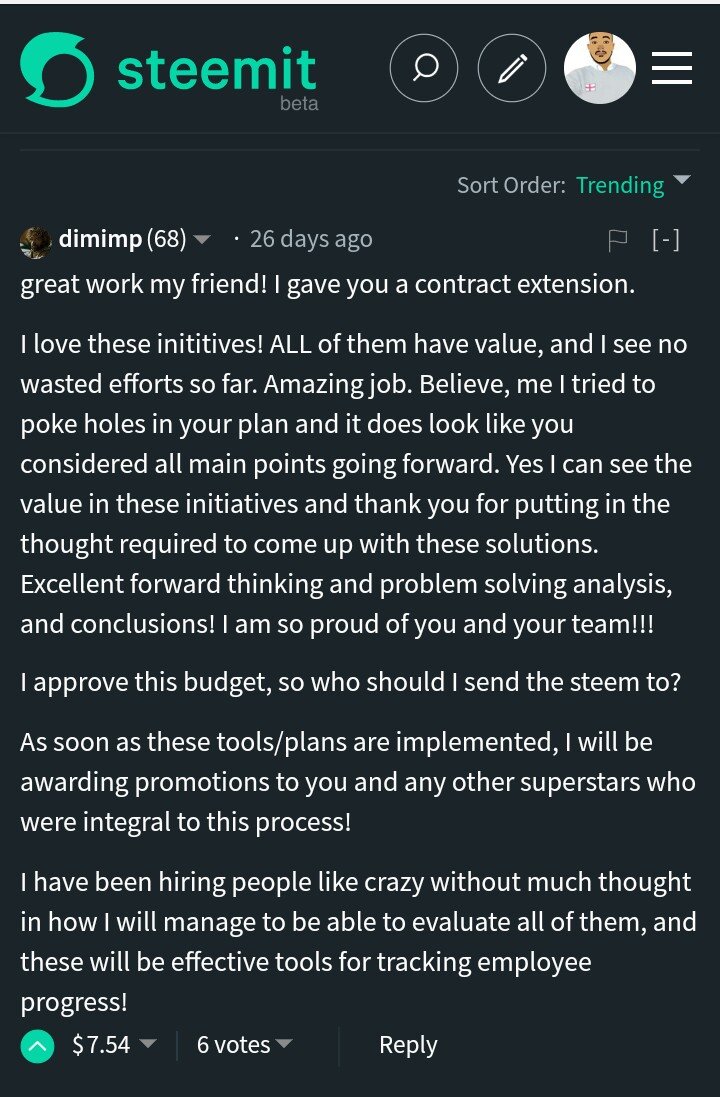Image resolution: width=720 pixels, height=1097 pixels.
Task: Tap the pencil compose post icon
Action: 512,68
